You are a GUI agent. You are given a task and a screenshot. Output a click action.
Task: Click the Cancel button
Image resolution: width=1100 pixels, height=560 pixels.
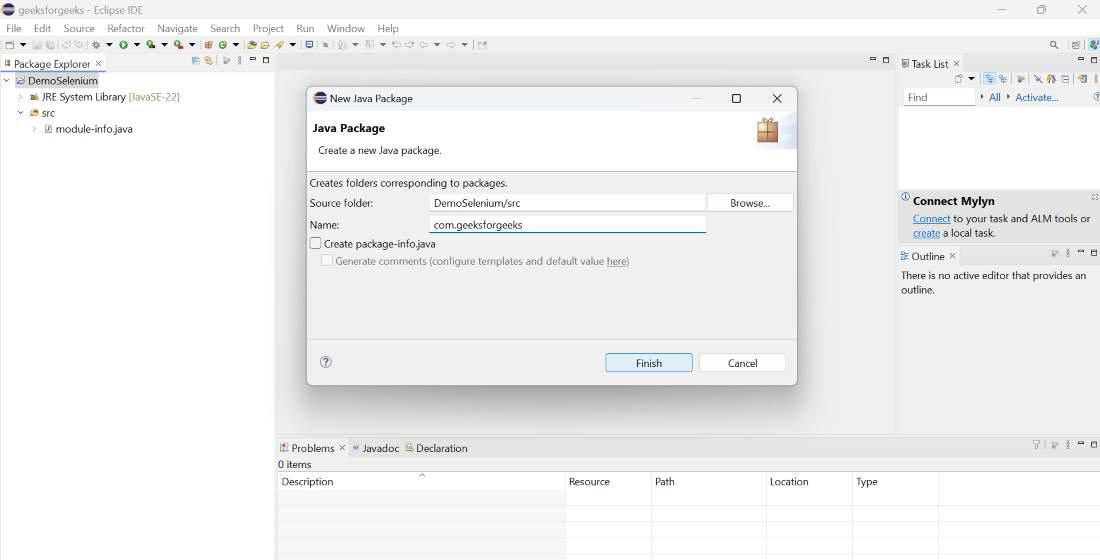(x=742, y=363)
